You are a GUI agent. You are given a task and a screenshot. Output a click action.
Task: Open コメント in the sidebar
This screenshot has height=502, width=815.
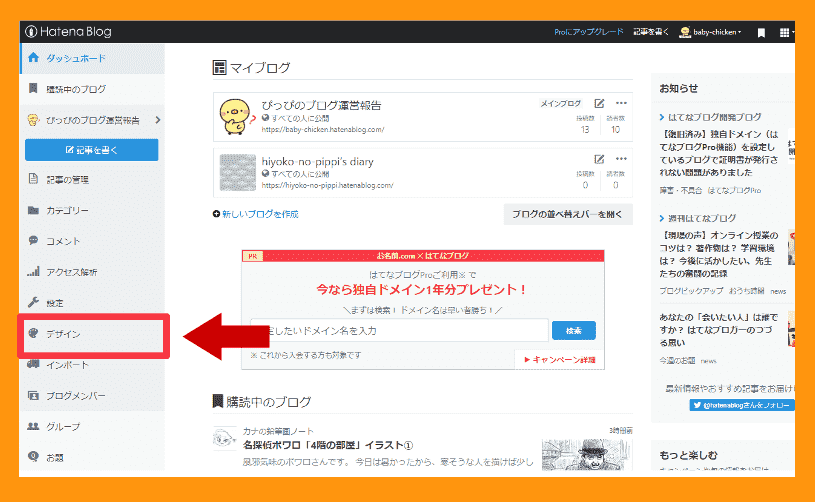[93, 241]
